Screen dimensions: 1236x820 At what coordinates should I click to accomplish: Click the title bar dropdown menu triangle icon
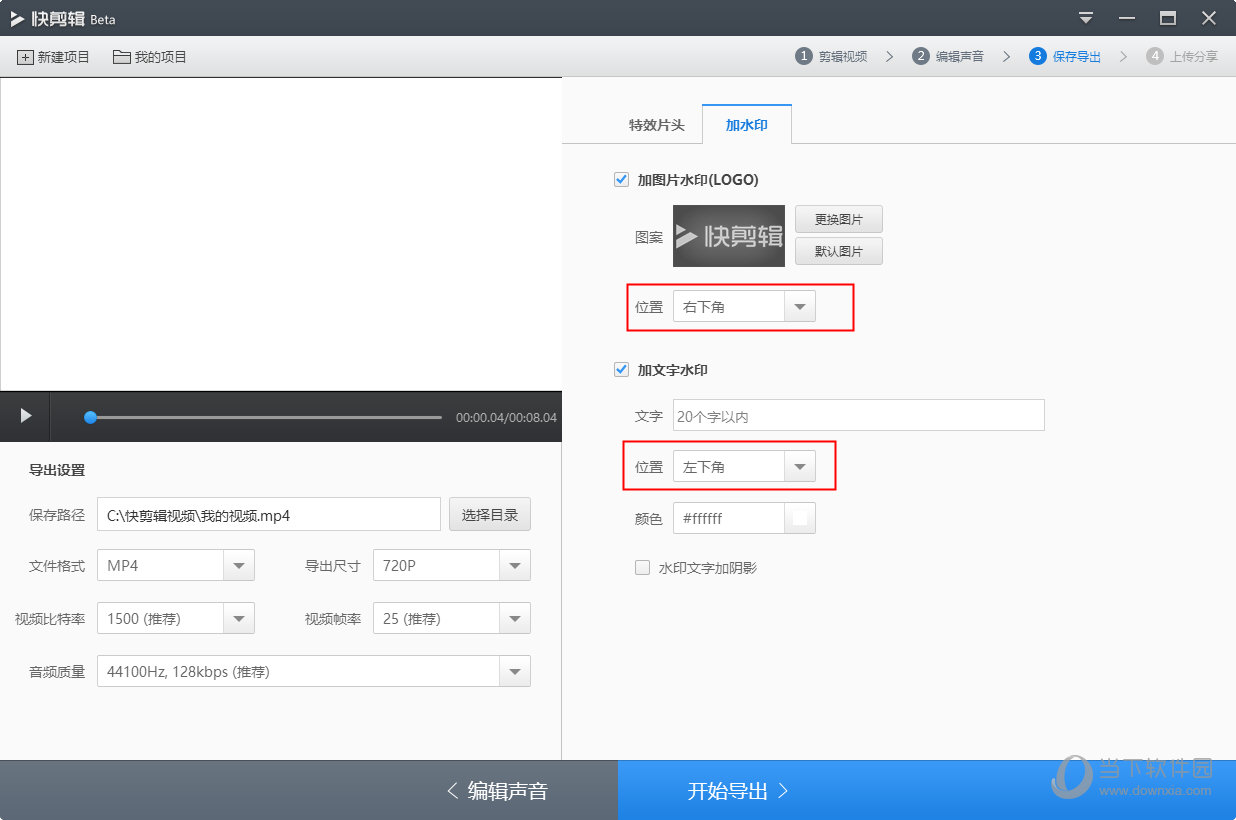click(x=1086, y=18)
